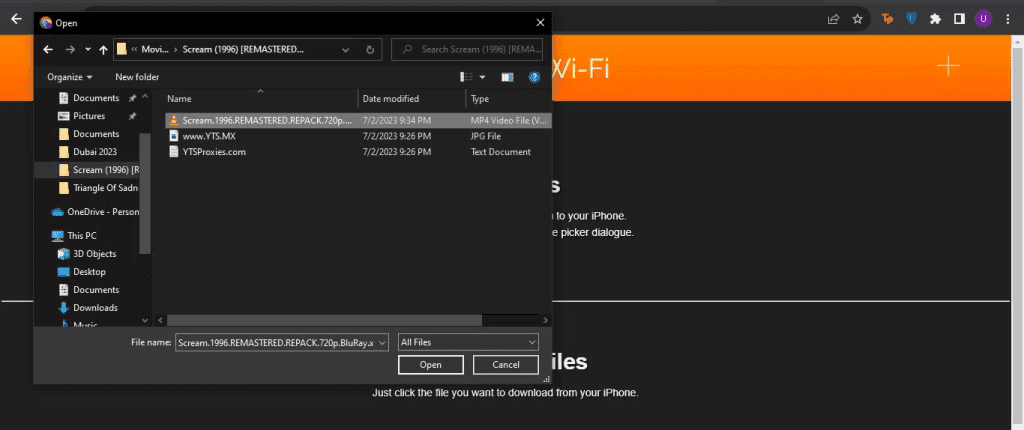The height and width of the screenshot is (430, 1024).
Task: Expand the File name history dropdown
Action: (x=383, y=342)
